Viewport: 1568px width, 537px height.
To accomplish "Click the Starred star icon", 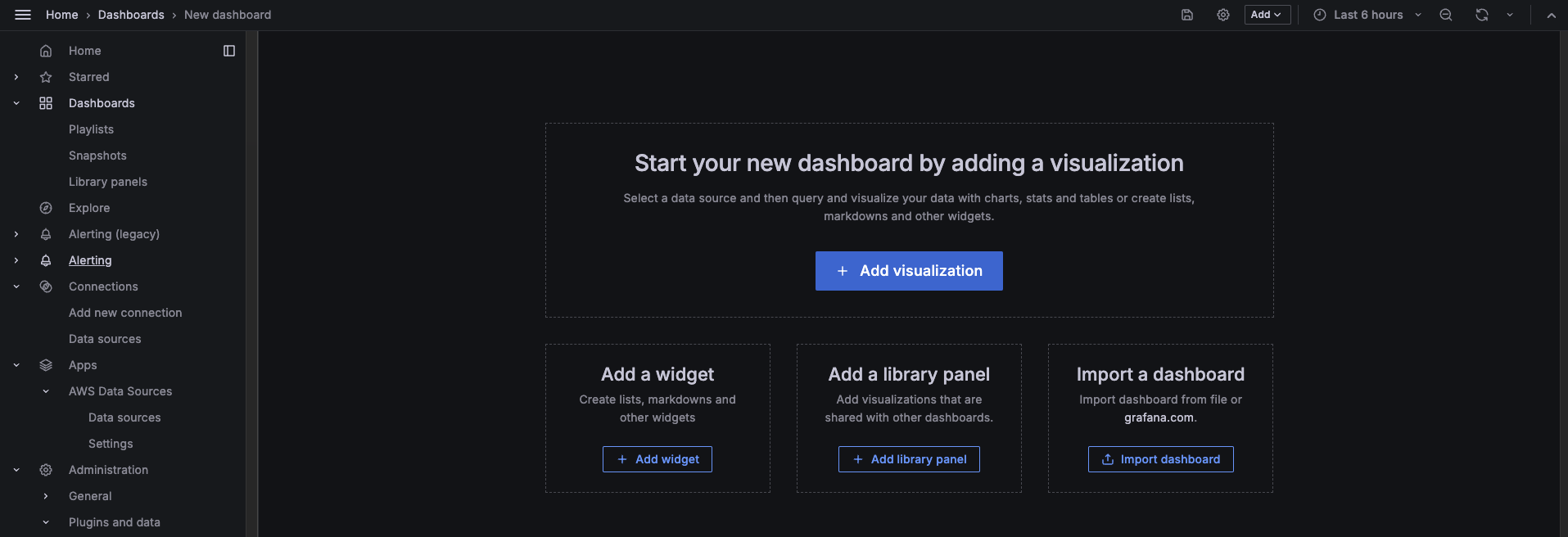I will (46, 77).
